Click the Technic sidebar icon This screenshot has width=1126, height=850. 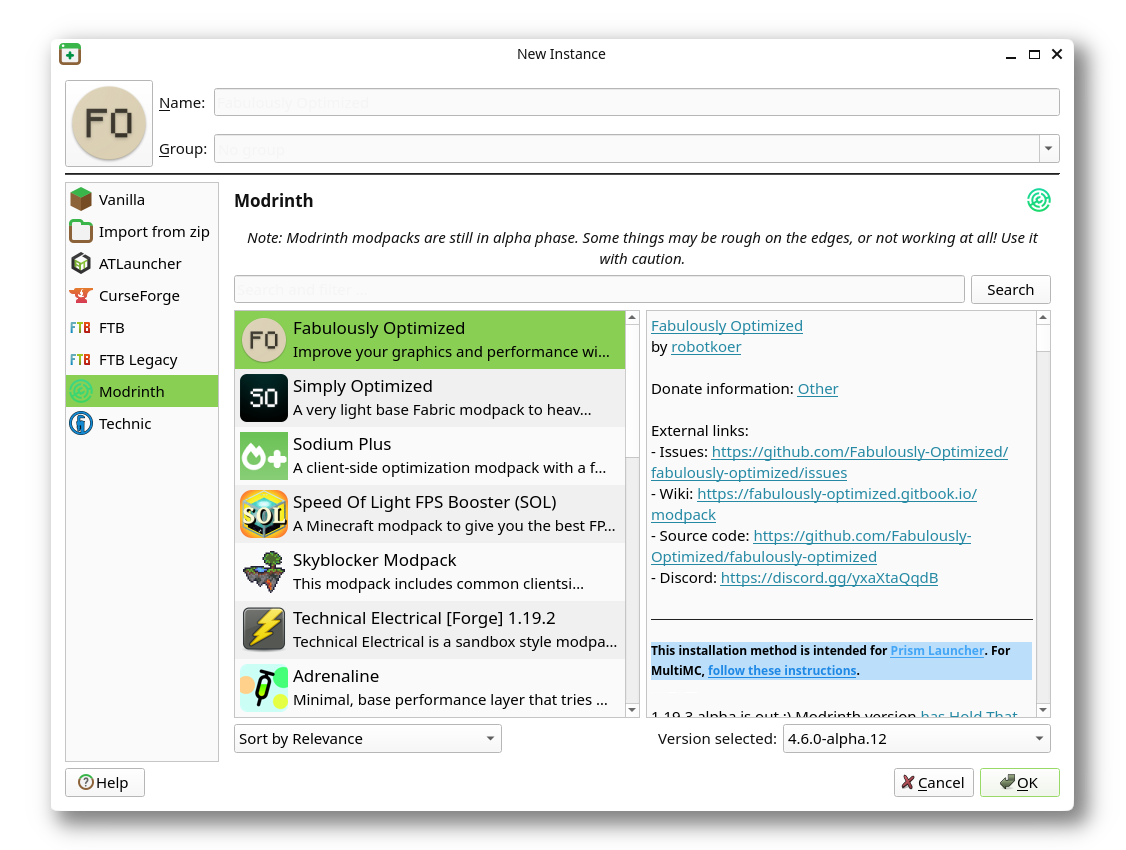(x=81, y=423)
